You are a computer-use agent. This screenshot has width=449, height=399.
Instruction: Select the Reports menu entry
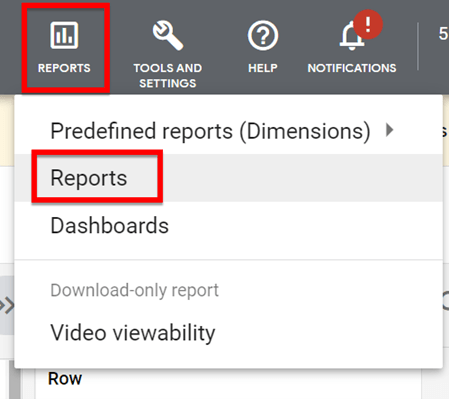click(229, 178)
